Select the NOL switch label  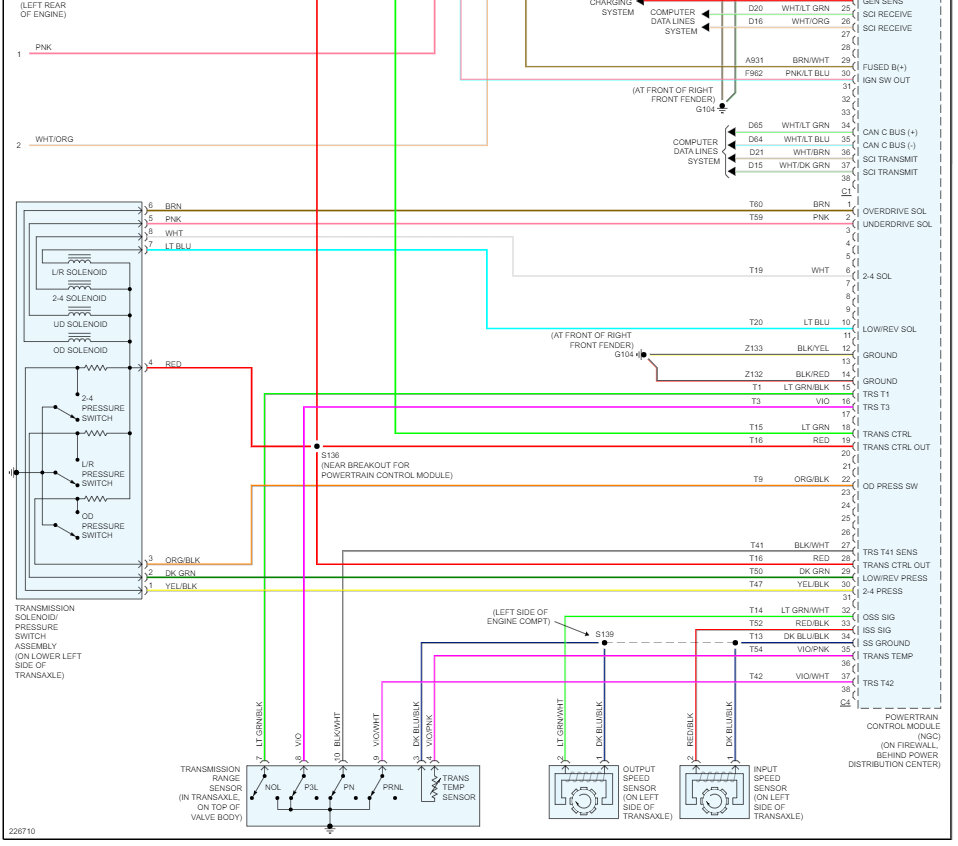coord(272,787)
